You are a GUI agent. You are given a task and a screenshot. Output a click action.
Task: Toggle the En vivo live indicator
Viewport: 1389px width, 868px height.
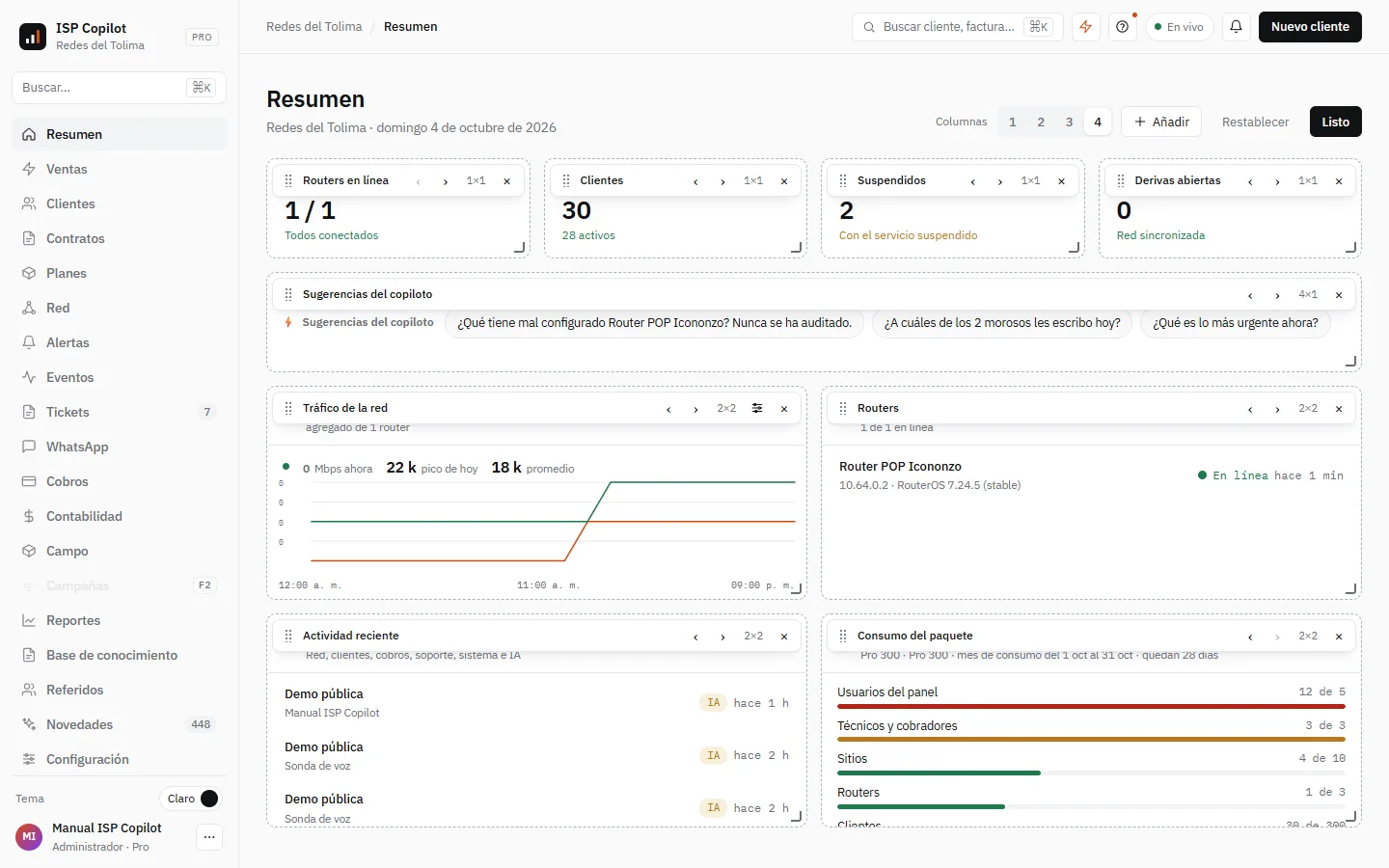click(1180, 27)
